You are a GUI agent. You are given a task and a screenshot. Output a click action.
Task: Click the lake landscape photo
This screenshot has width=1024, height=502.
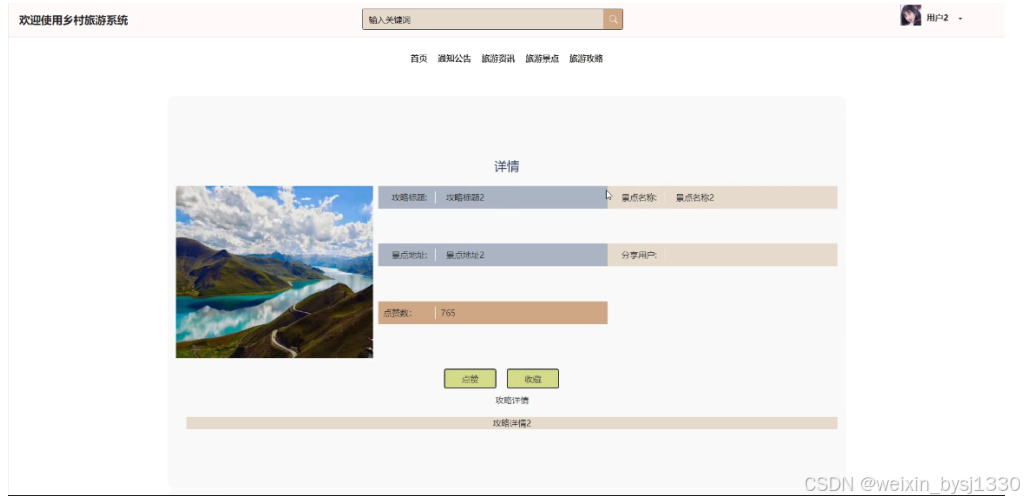click(x=274, y=272)
